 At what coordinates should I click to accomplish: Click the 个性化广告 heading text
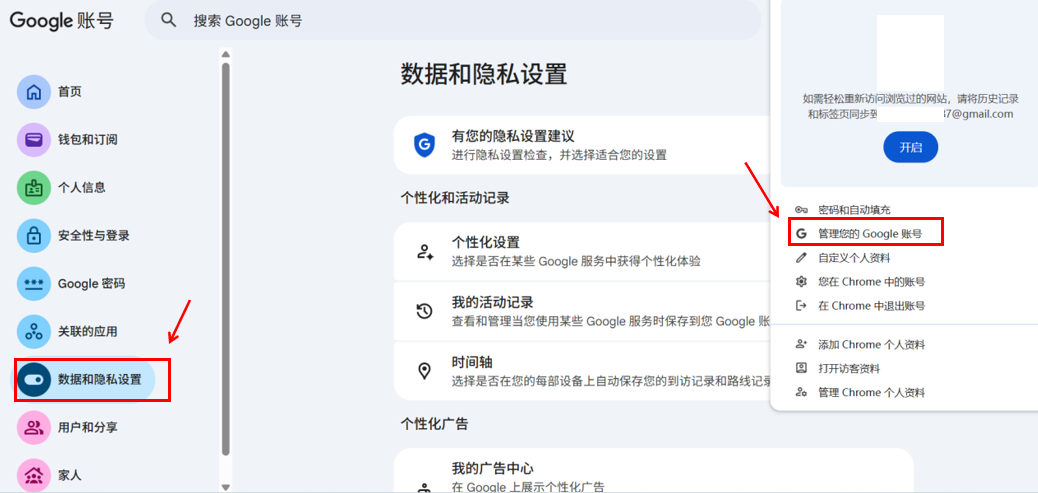click(x=434, y=424)
